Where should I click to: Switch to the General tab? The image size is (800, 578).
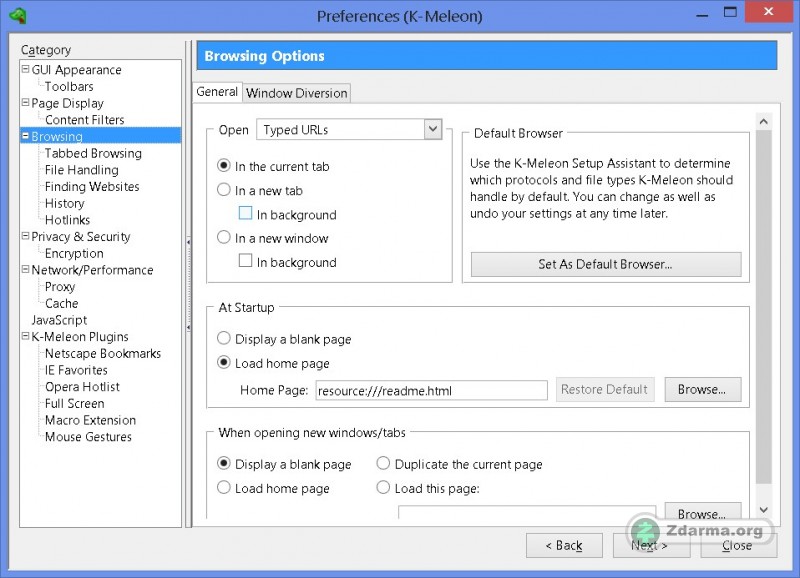coord(217,92)
